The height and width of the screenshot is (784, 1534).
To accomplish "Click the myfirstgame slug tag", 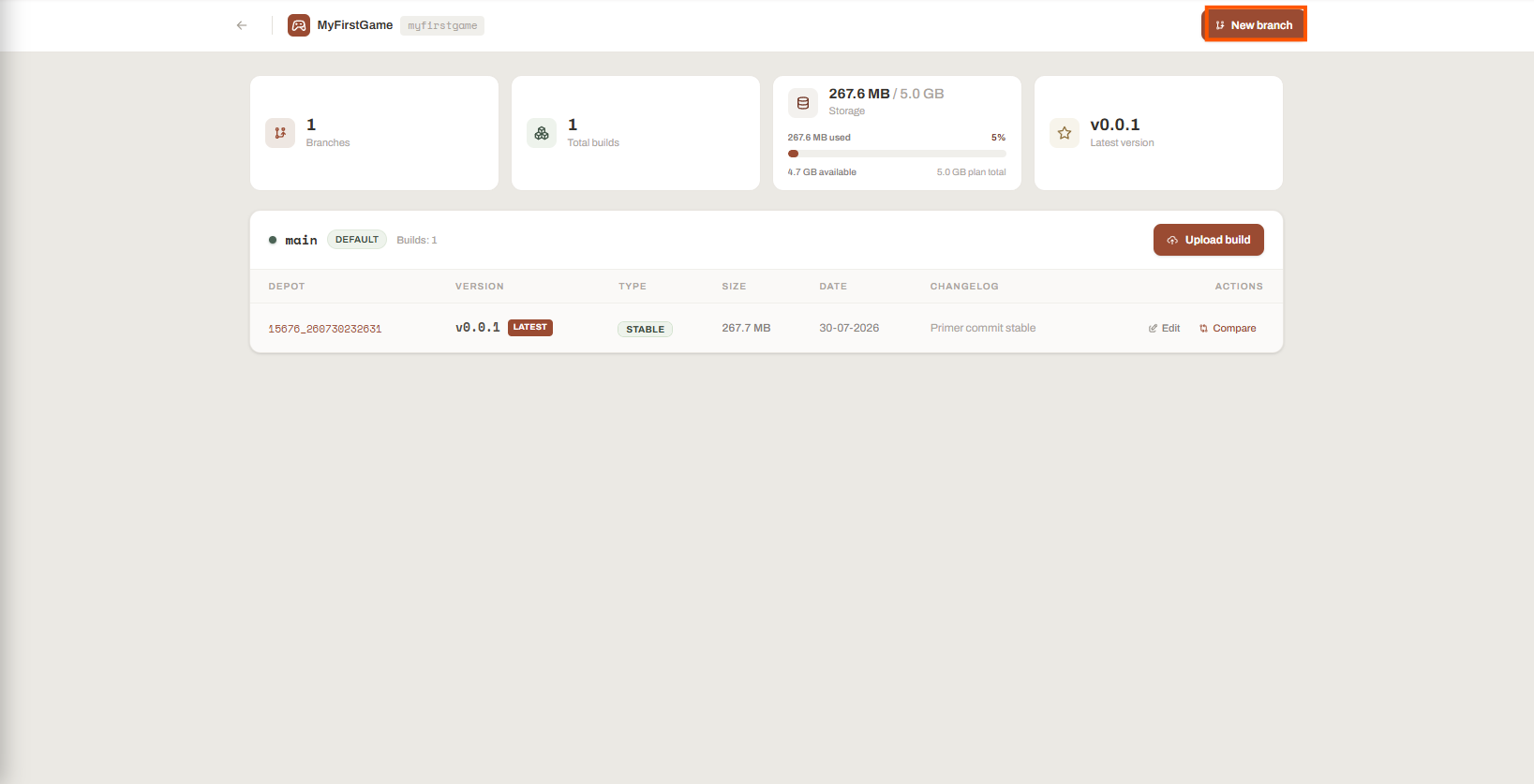I will pos(442,25).
